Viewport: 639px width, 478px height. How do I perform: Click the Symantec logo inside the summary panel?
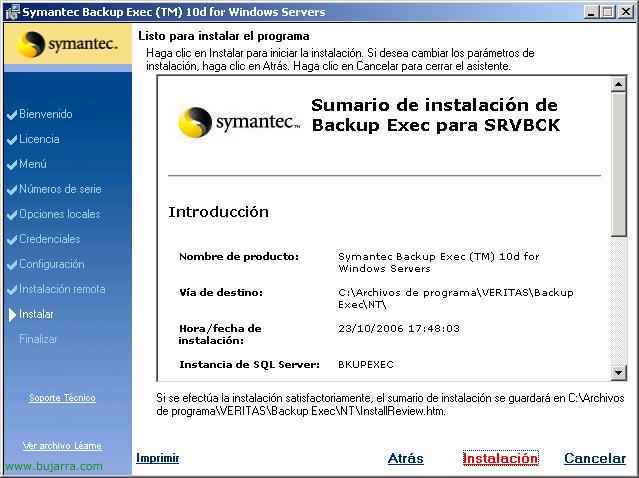click(239, 122)
